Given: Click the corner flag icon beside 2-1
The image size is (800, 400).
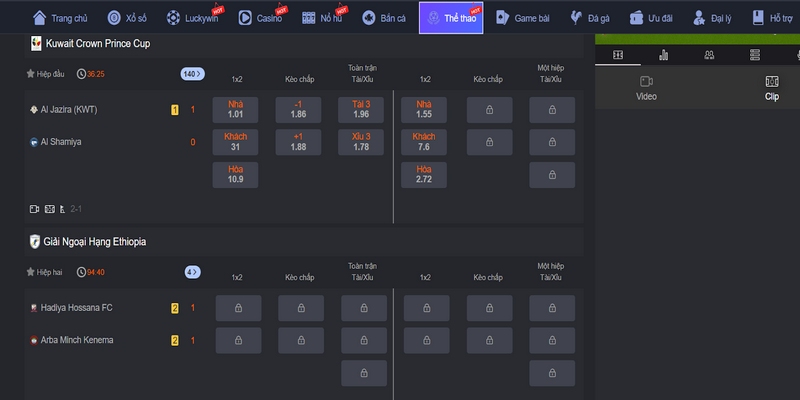Looking at the screenshot, I should click(61, 209).
